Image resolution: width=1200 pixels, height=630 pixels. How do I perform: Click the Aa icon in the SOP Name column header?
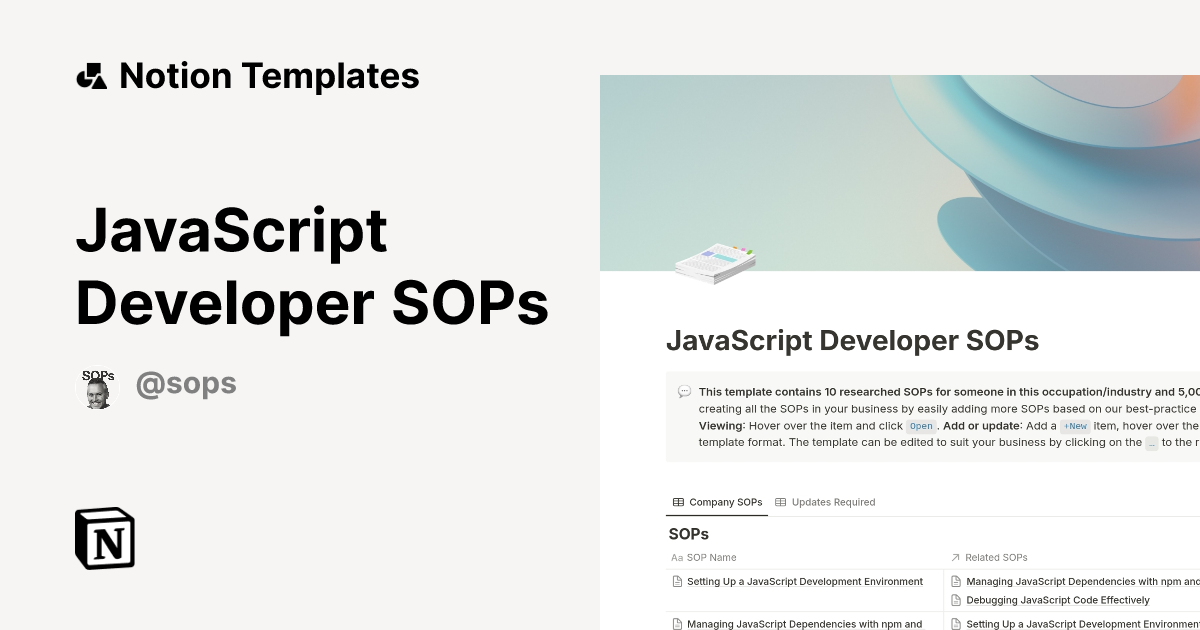[679, 557]
